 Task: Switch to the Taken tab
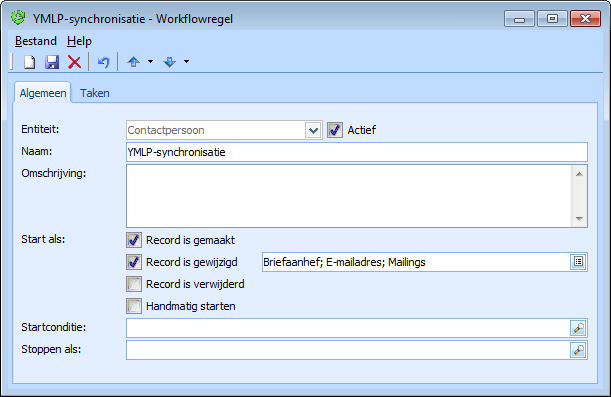tap(95, 93)
